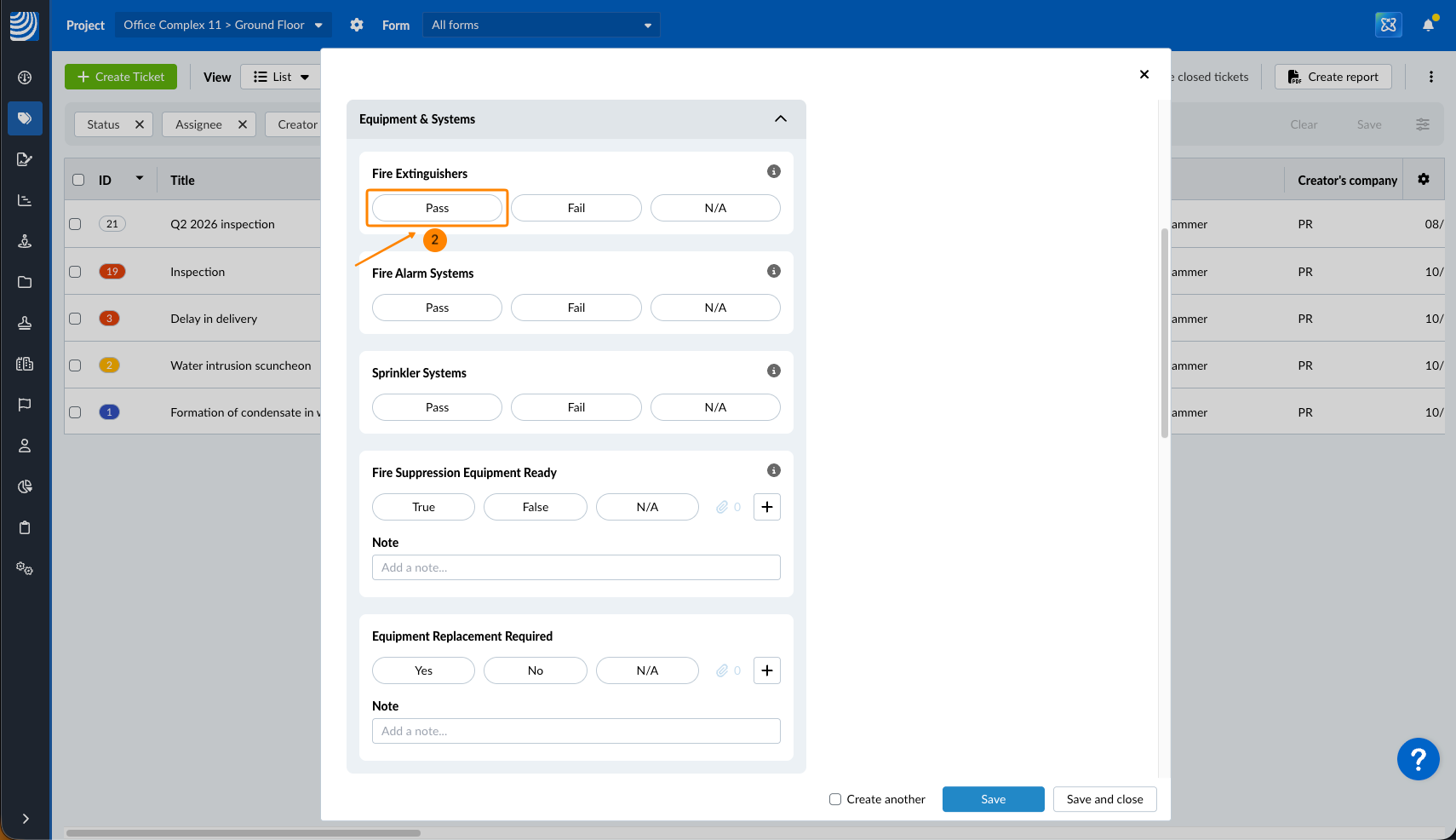Click the blue help question mark button
1456x840 pixels.
click(1418, 759)
